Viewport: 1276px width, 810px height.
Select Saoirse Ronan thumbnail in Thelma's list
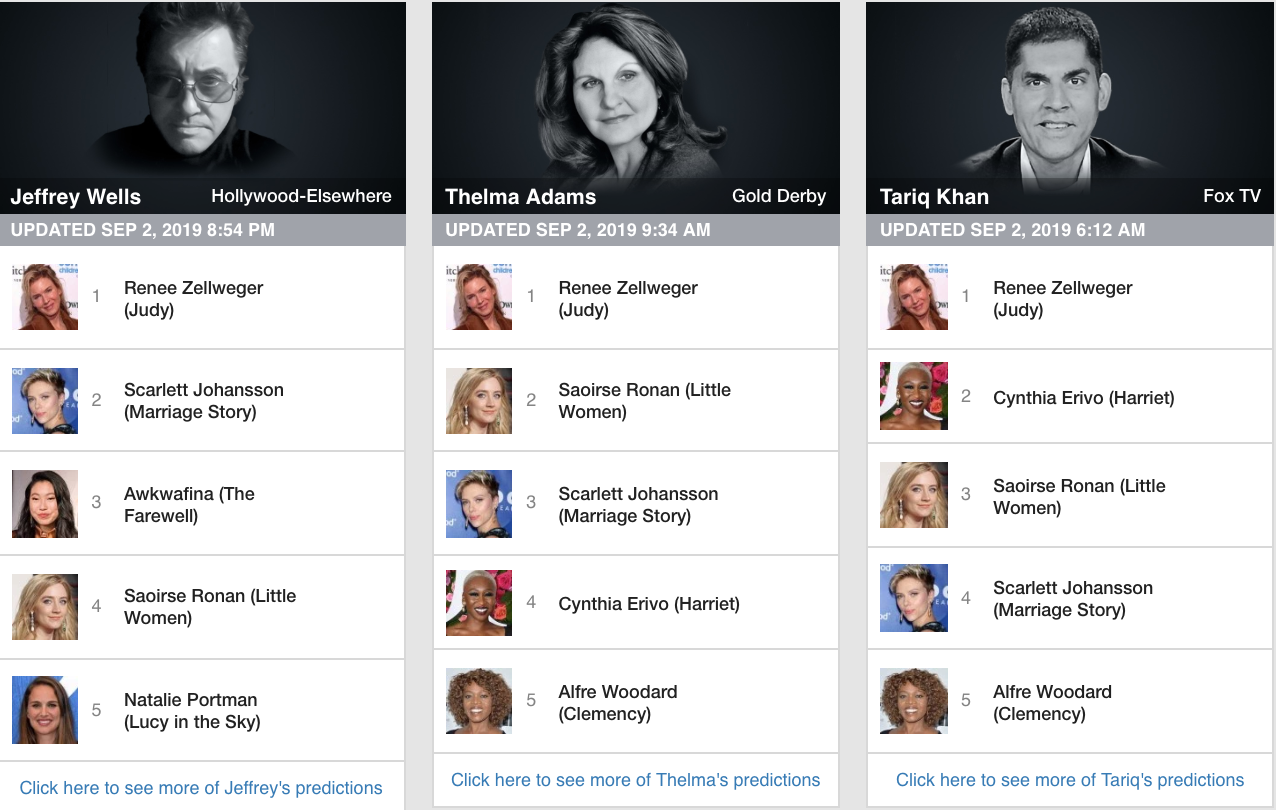pos(479,401)
